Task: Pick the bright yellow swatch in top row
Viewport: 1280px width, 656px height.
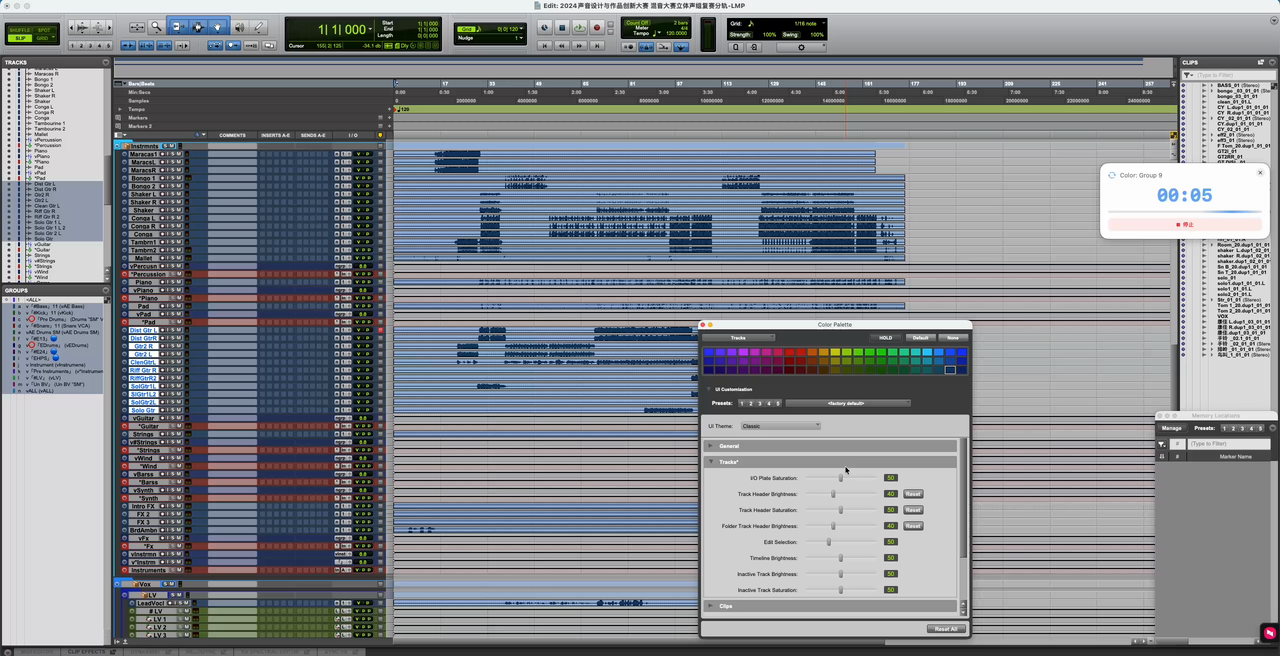Action: click(835, 352)
